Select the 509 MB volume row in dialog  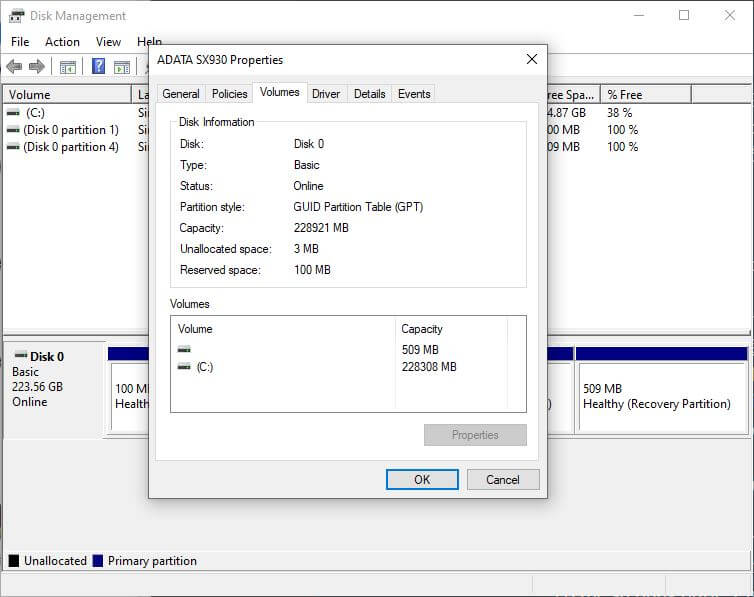[341, 349]
